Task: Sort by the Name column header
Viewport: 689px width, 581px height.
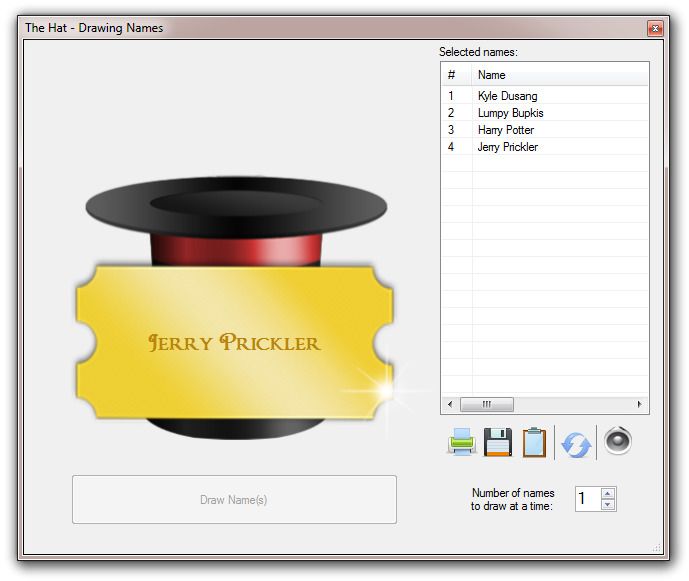Action: (560, 75)
